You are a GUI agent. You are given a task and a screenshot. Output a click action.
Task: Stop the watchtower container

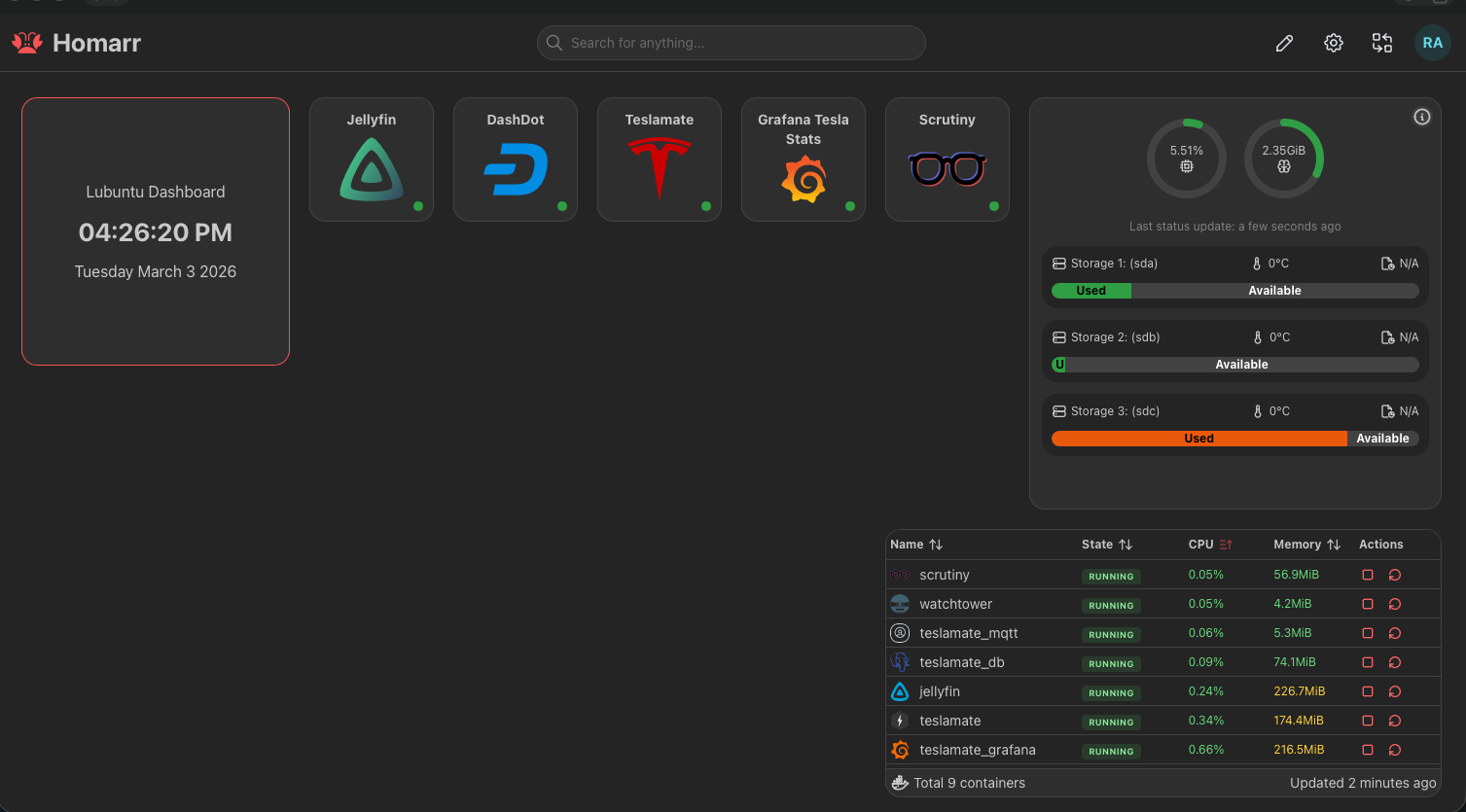1368,604
